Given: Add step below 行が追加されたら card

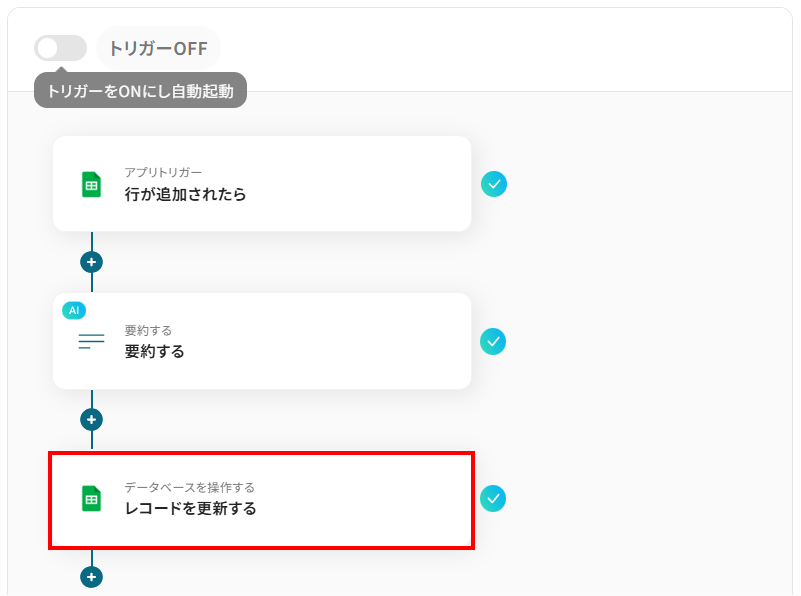Looking at the screenshot, I should (x=92, y=262).
